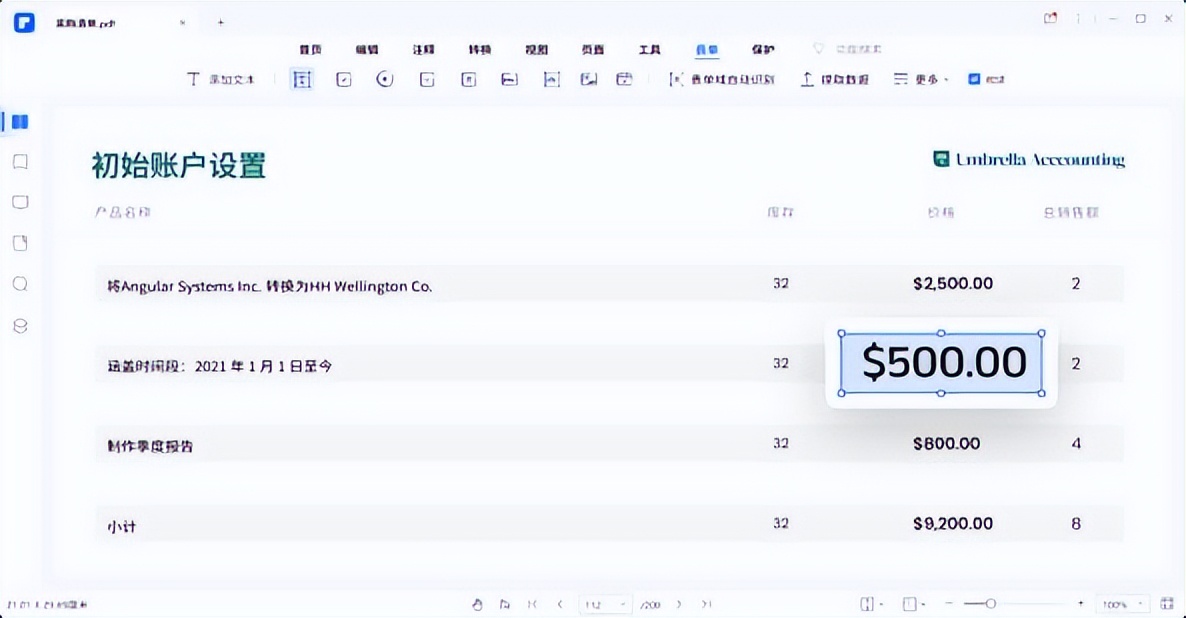Click the 提取数据 extract data button
Viewport: 1186px width, 618px height.
835,78
